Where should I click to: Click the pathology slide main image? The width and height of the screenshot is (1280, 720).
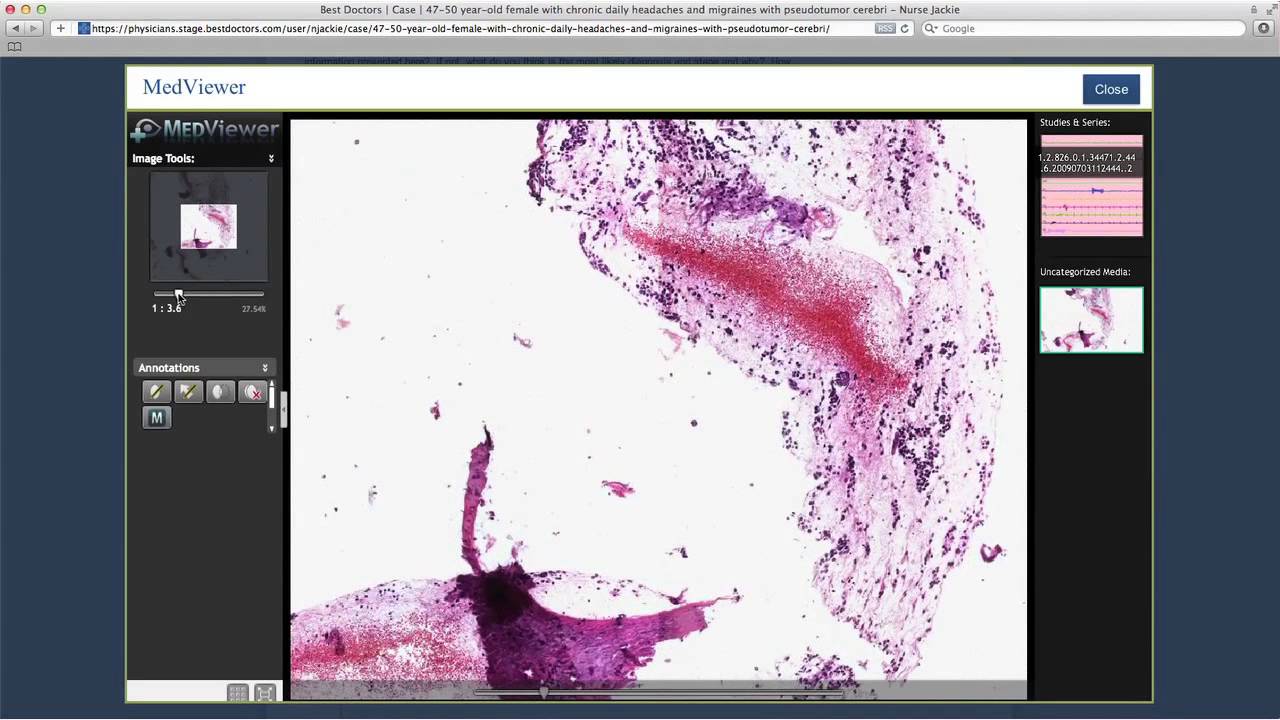[x=658, y=408]
